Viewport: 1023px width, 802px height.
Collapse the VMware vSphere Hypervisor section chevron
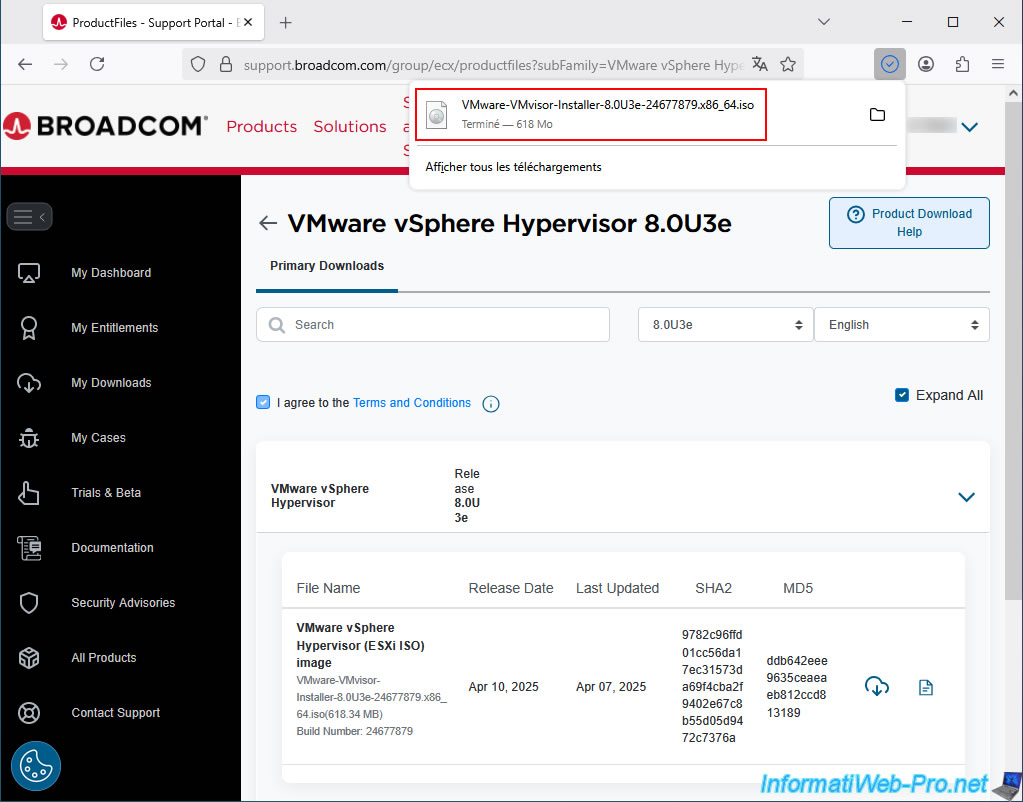tap(966, 497)
